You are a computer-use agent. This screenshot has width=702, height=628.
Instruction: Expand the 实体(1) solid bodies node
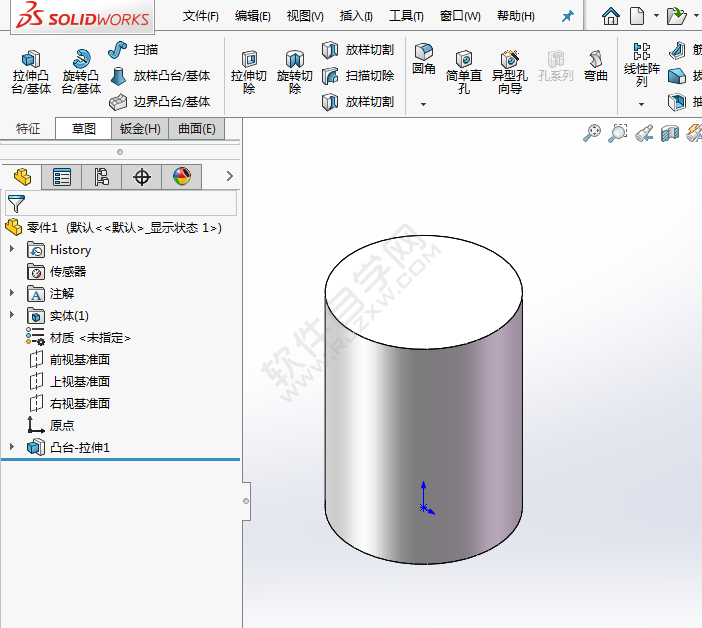click(12, 315)
